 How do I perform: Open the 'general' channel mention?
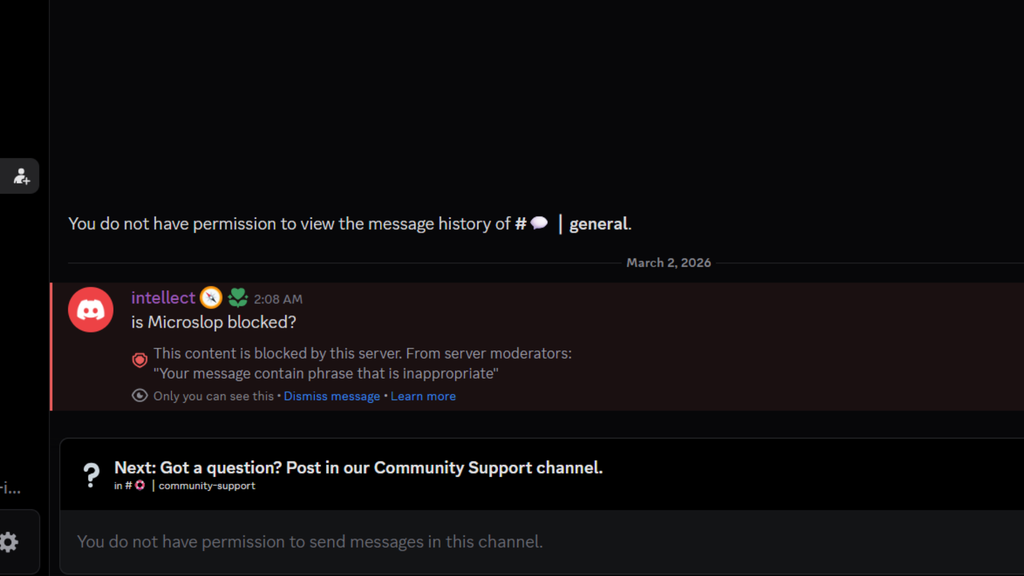pos(598,224)
